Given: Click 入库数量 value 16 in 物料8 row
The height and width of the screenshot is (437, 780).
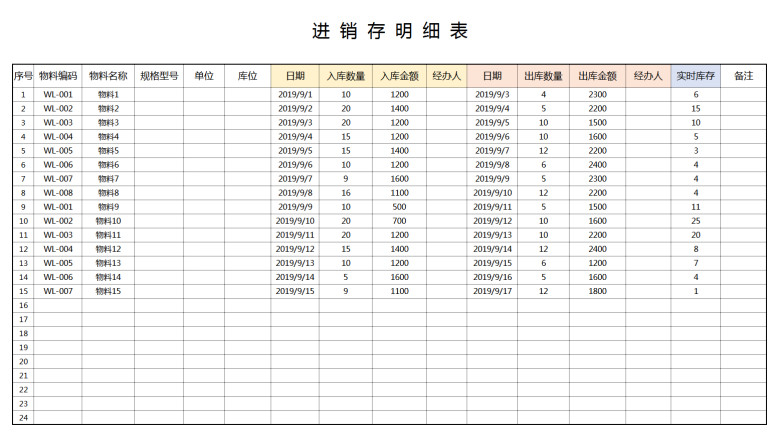Looking at the screenshot, I should 346,193.
